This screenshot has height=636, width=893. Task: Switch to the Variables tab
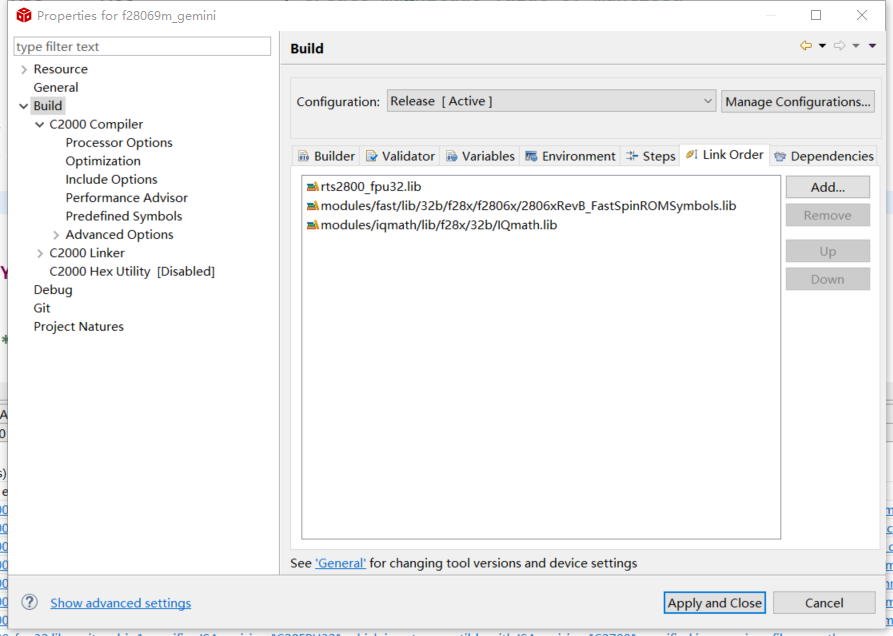[x=481, y=156]
